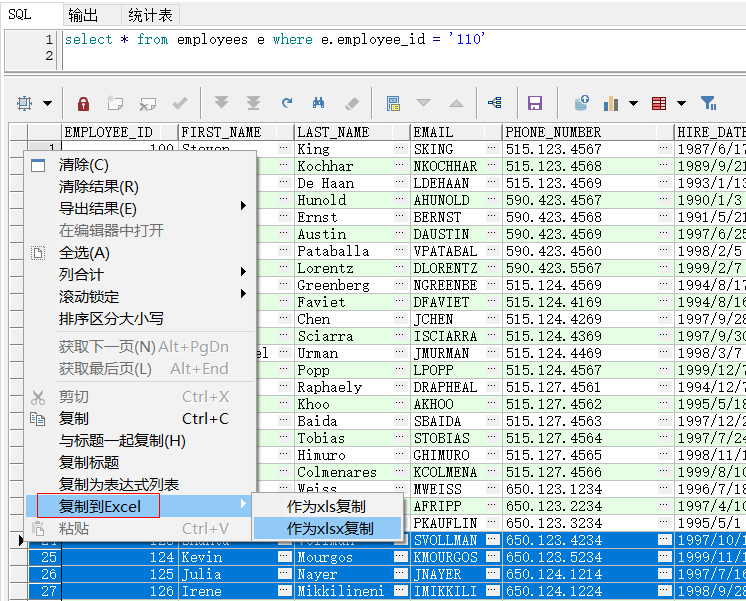The height and width of the screenshot is (601, 746).
Task: Click the post changes checkmark icon
Action: 180,103
